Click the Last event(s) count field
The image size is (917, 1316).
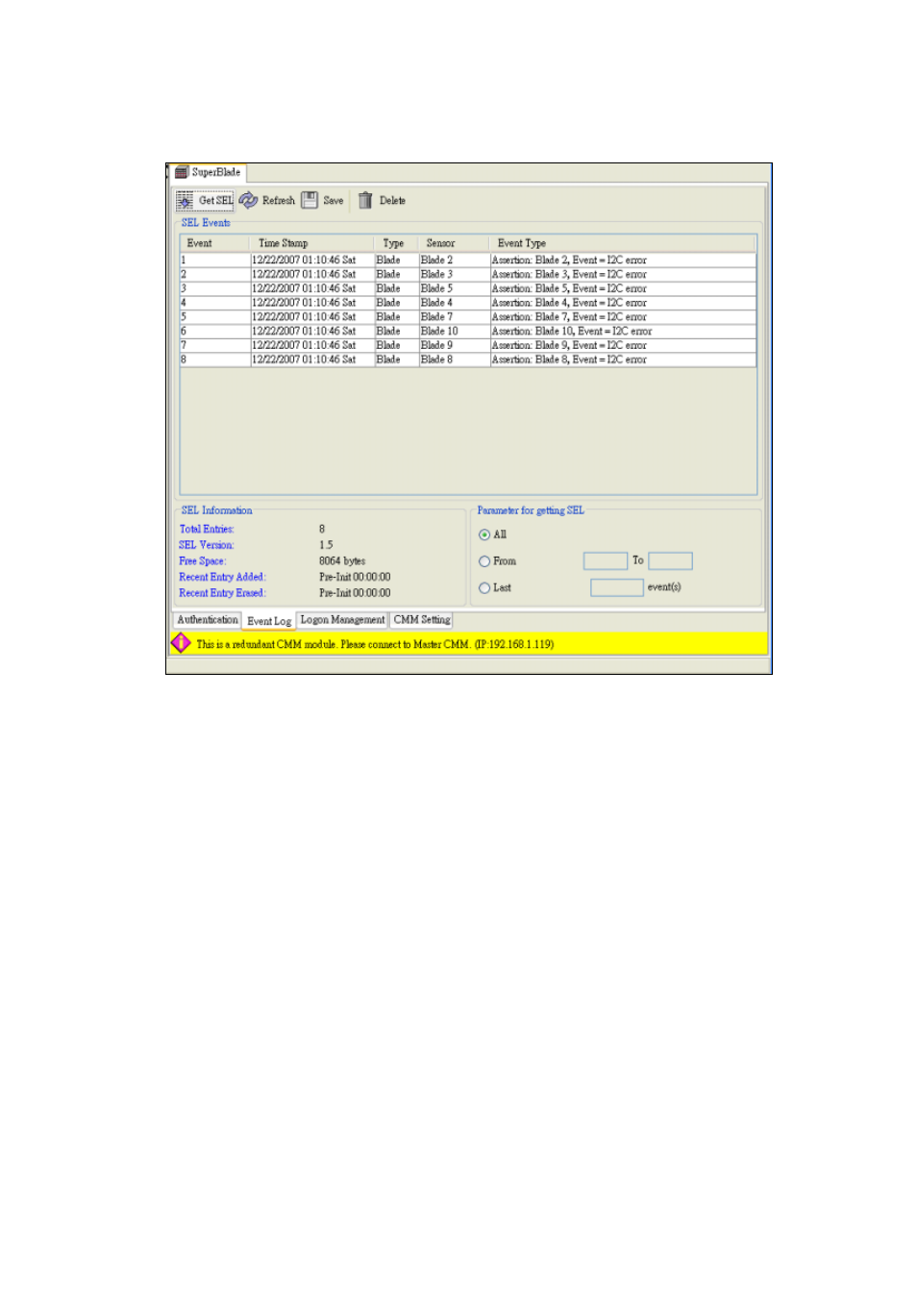coord(617,587)
